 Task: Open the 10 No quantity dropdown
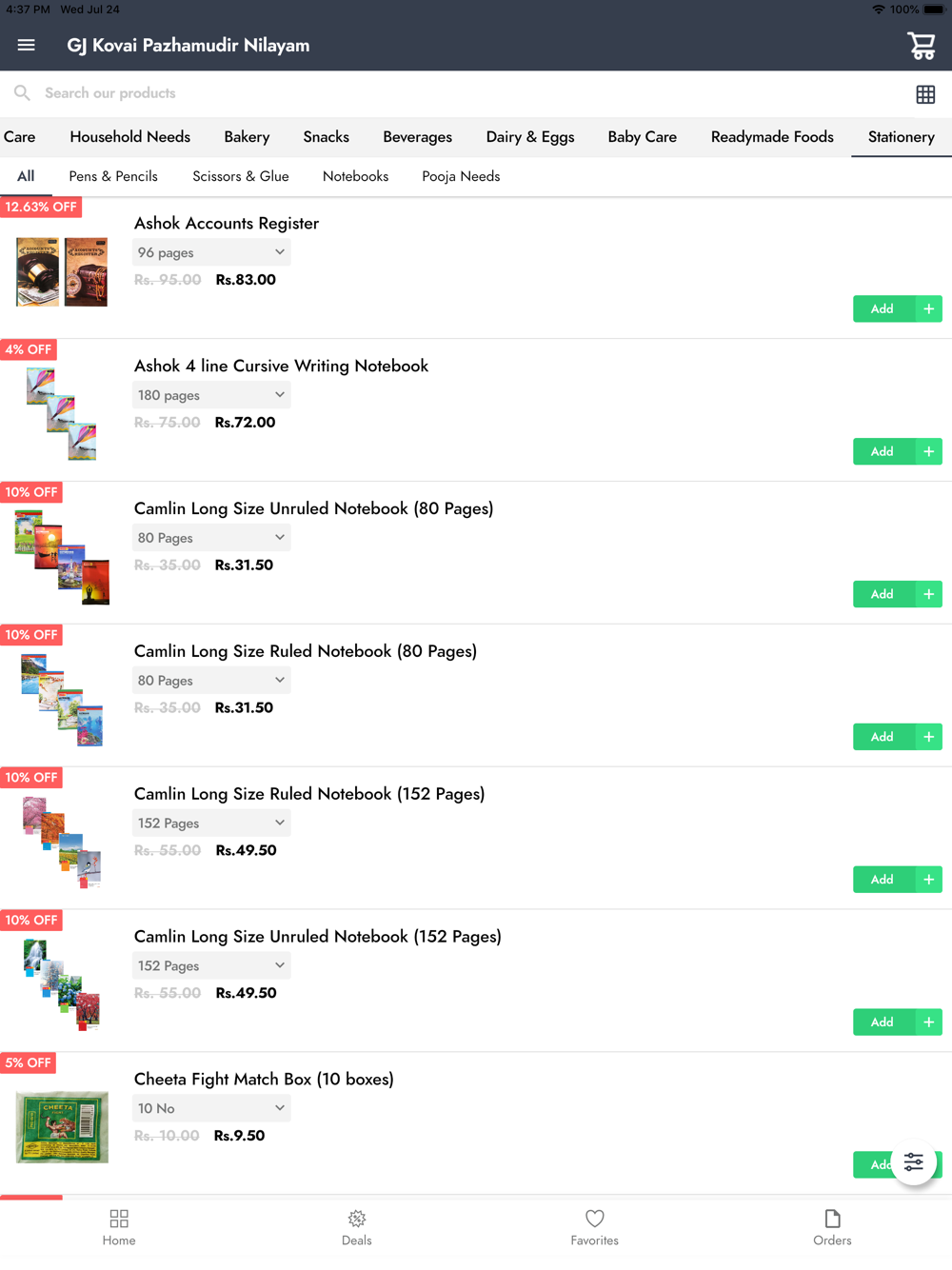coord(211,1108)
